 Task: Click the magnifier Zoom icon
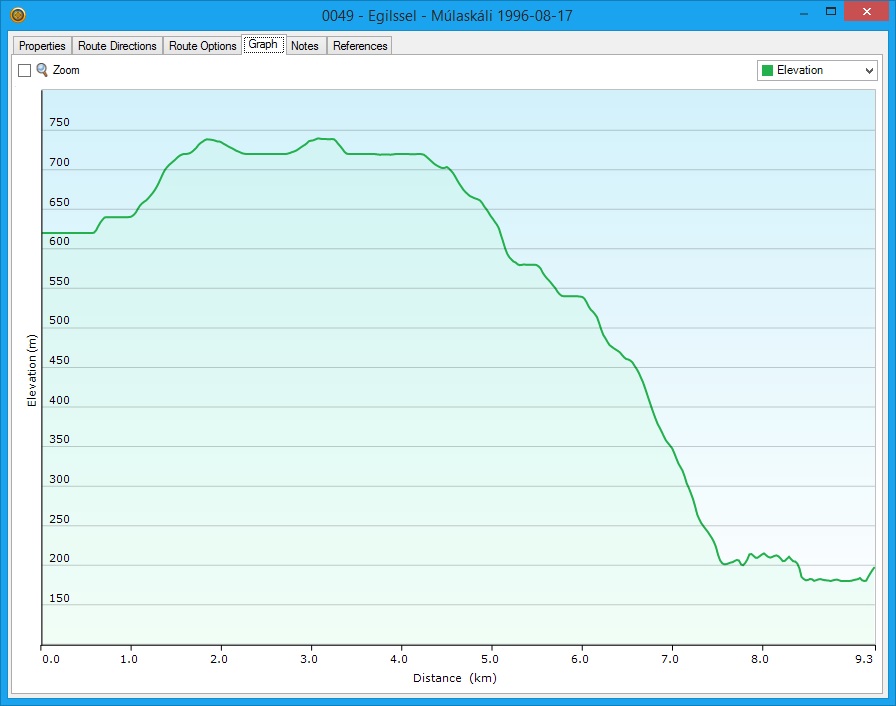[x=42, y=70]
